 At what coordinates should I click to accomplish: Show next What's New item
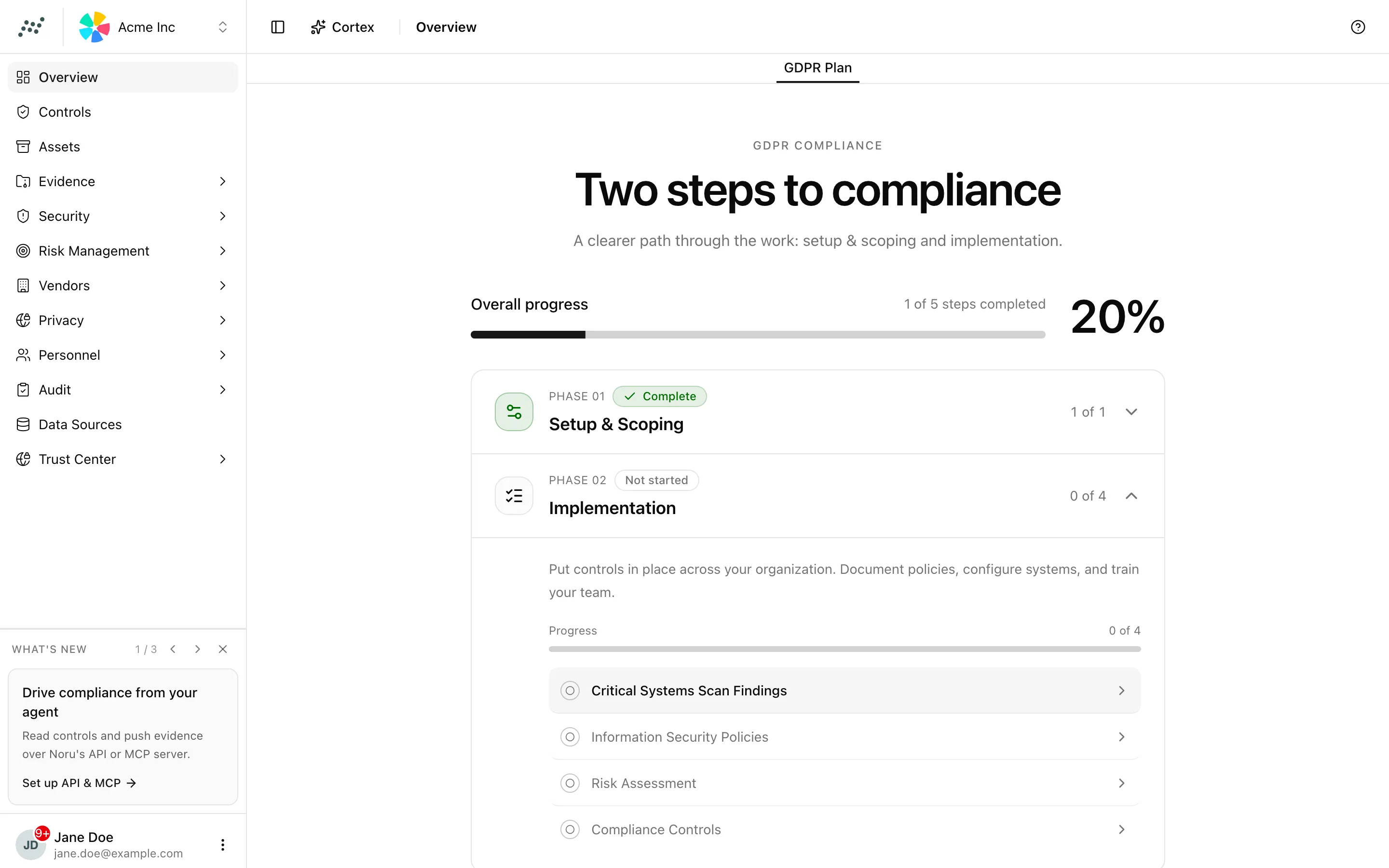point(197,649)
